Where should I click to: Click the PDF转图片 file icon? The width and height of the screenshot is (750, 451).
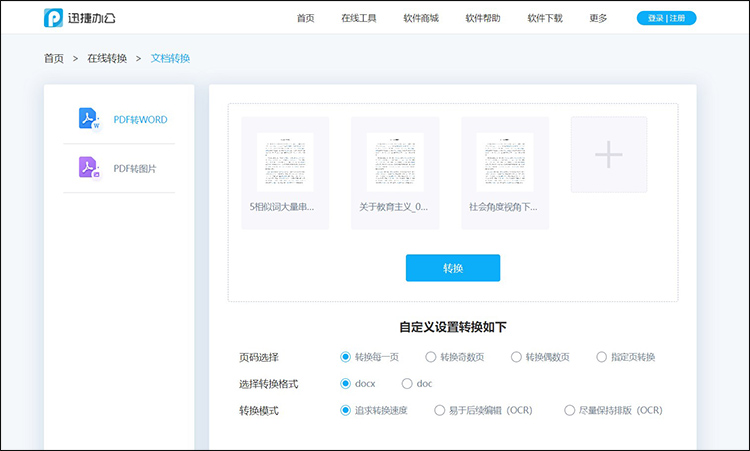(x=90, y=168)
